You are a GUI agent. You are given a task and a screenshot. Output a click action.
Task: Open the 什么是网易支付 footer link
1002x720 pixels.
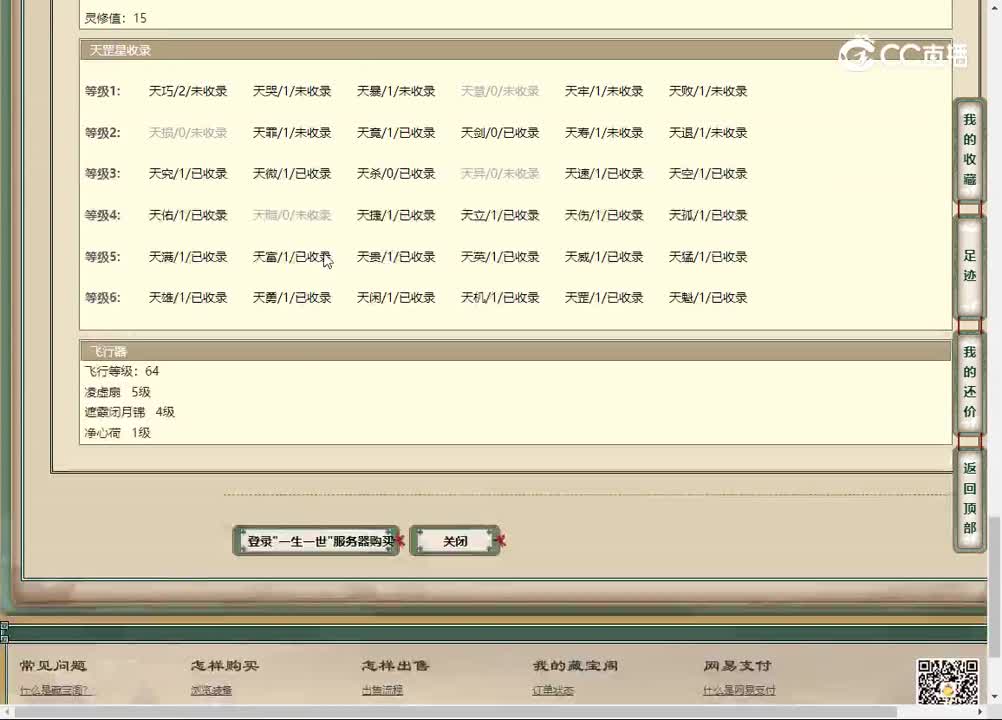tap(739, 690)
